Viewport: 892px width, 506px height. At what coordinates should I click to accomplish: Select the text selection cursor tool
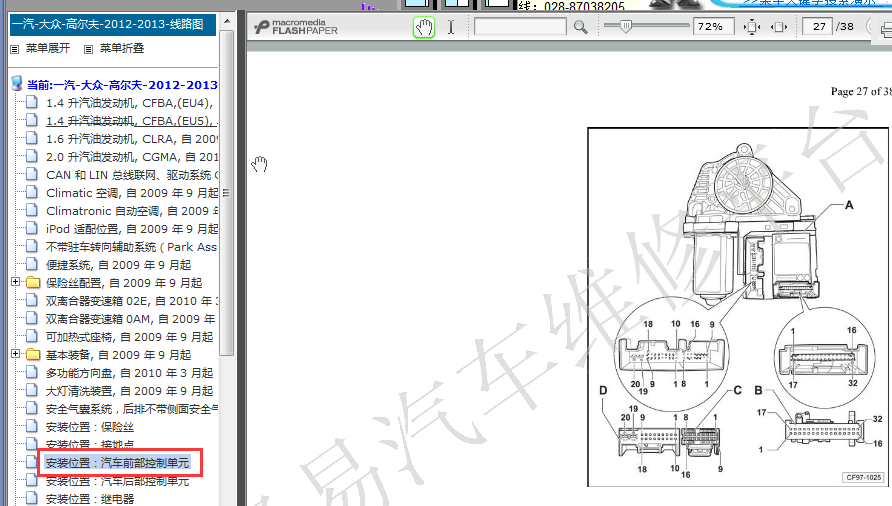point(451,27)
